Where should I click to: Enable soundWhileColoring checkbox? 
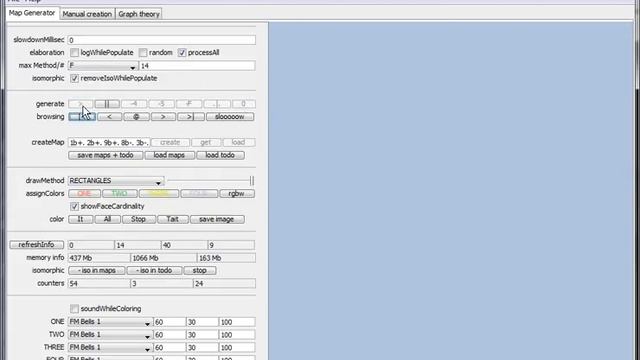[74, 309]
